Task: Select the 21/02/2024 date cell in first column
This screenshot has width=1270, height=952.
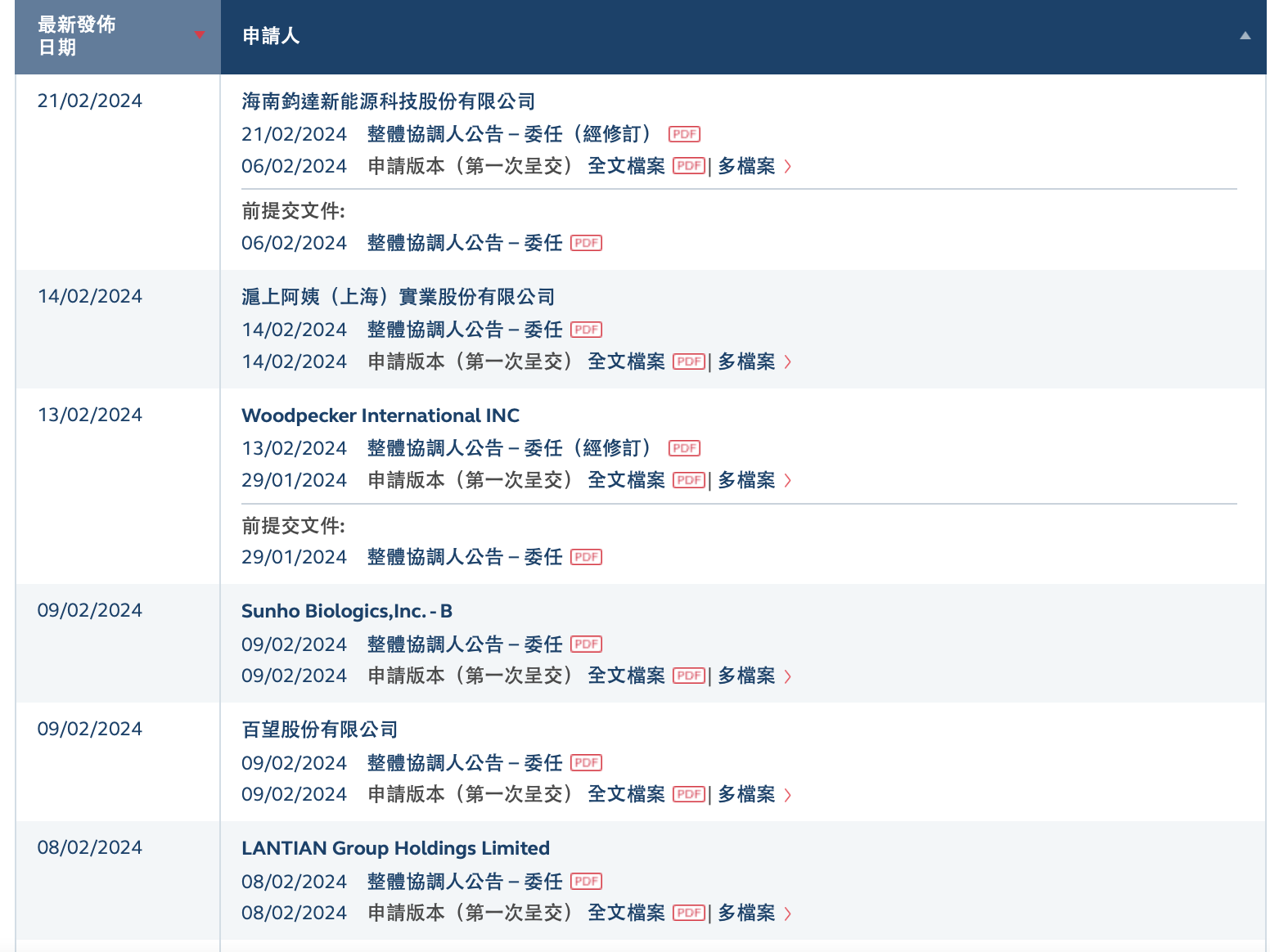Action: tap(90, 101)
